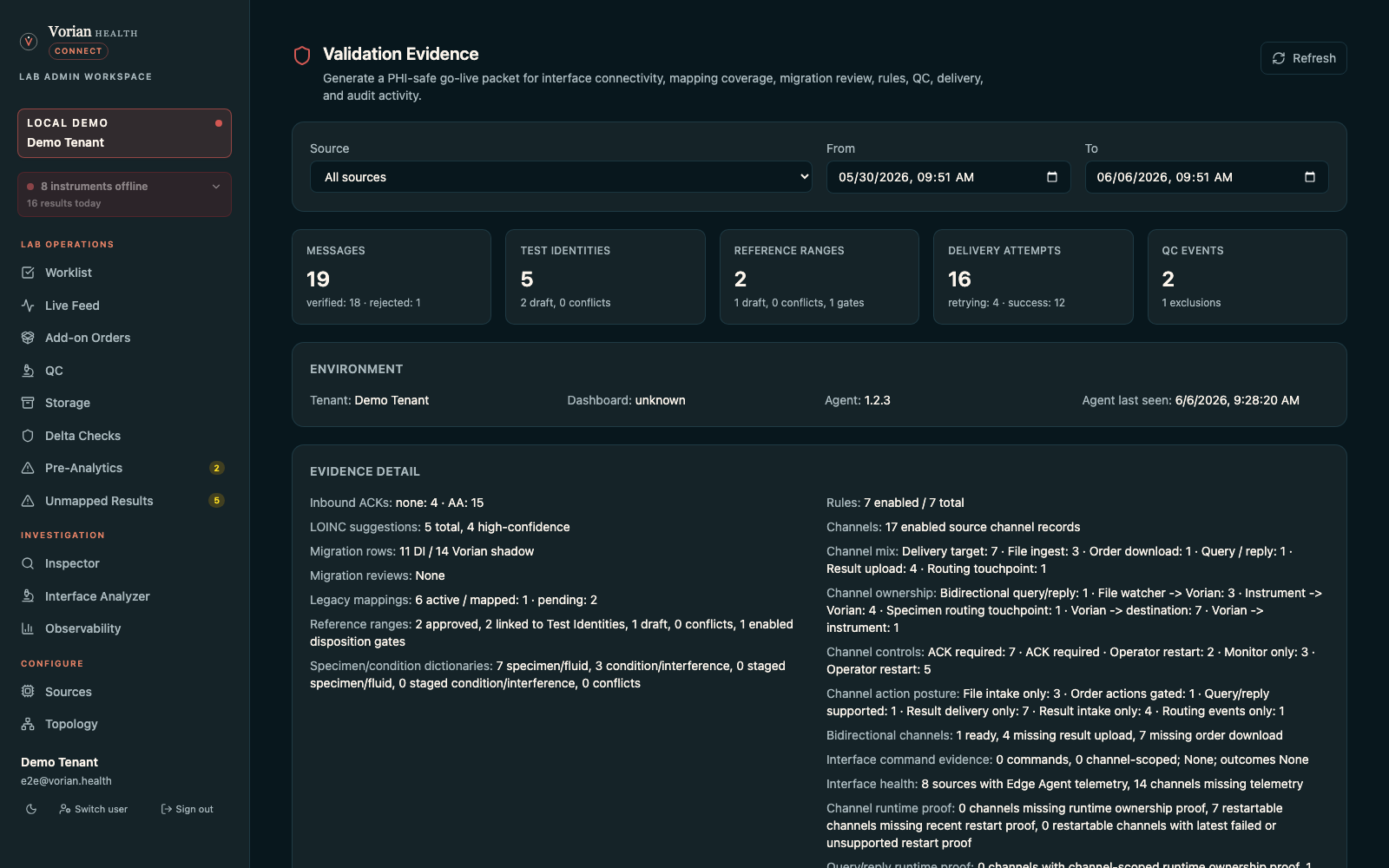Click 'Rules: 7 enabled / 7 total' line

point(895,503)
